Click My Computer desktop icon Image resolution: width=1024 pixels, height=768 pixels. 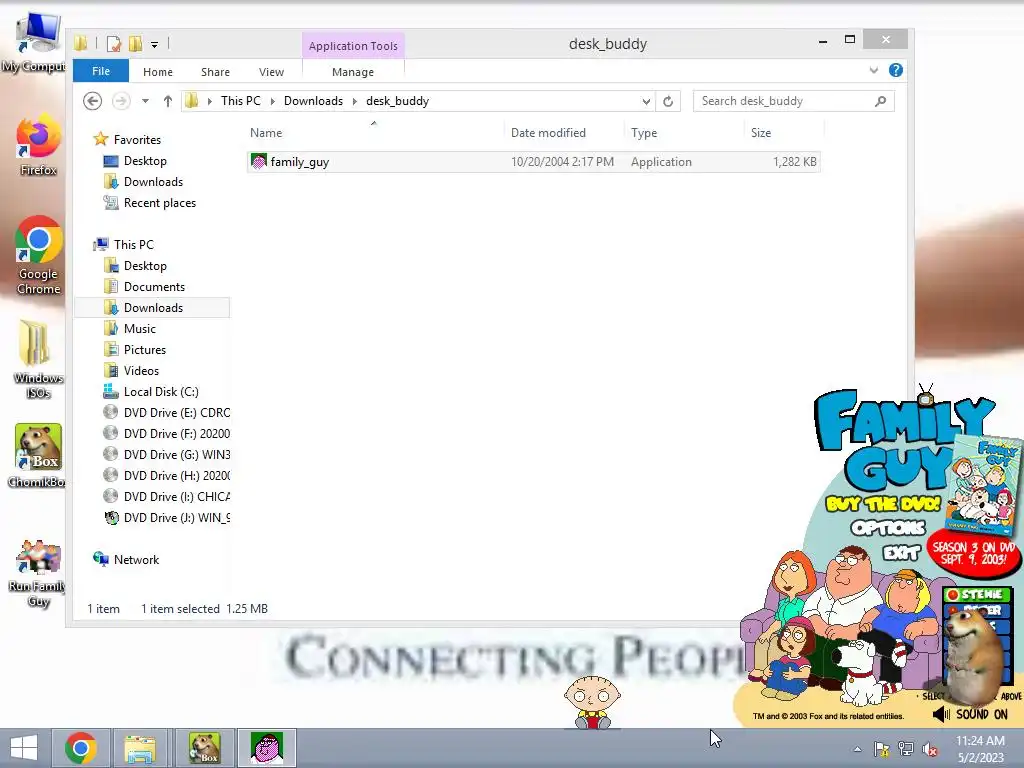pos(34,42)
